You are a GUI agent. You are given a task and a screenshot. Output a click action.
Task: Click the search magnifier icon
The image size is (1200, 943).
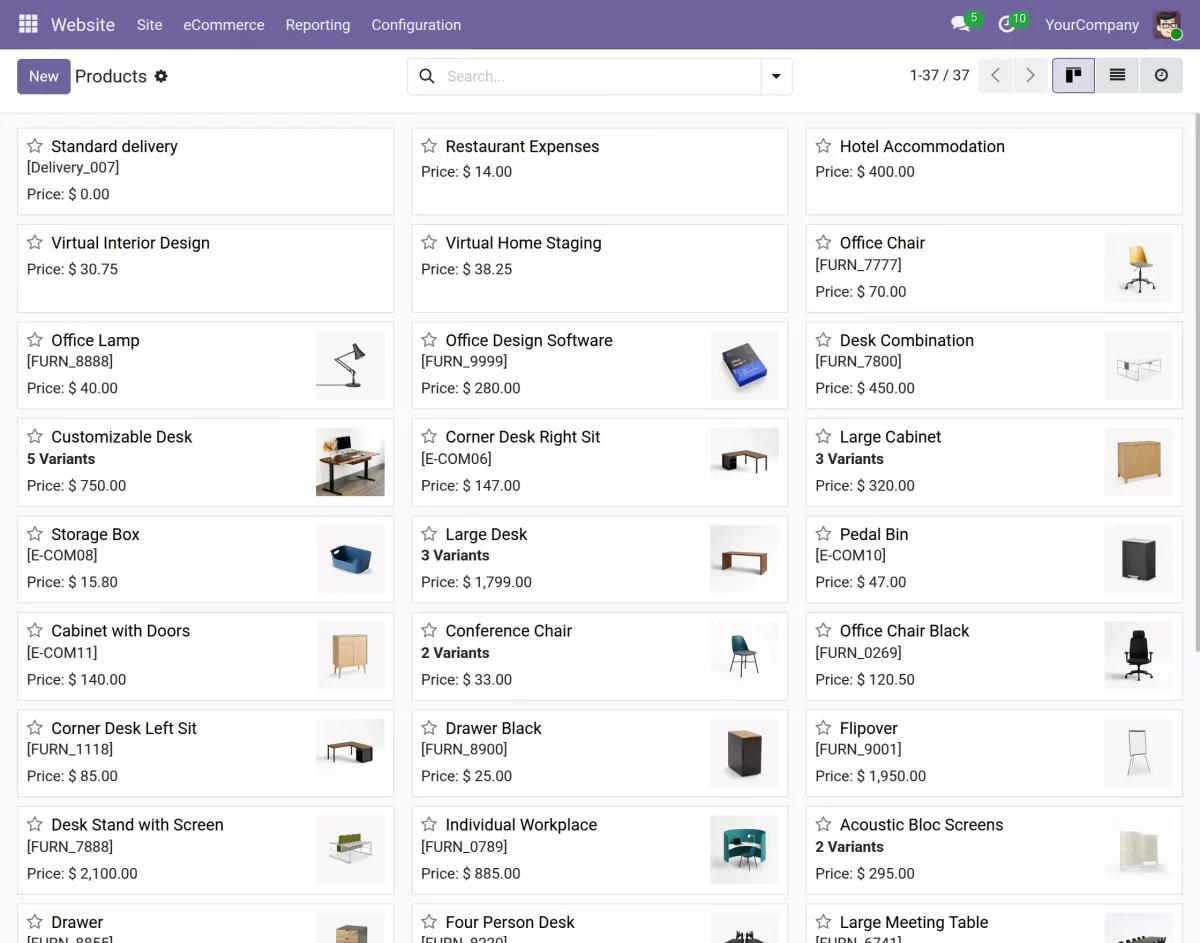(426, 76)
